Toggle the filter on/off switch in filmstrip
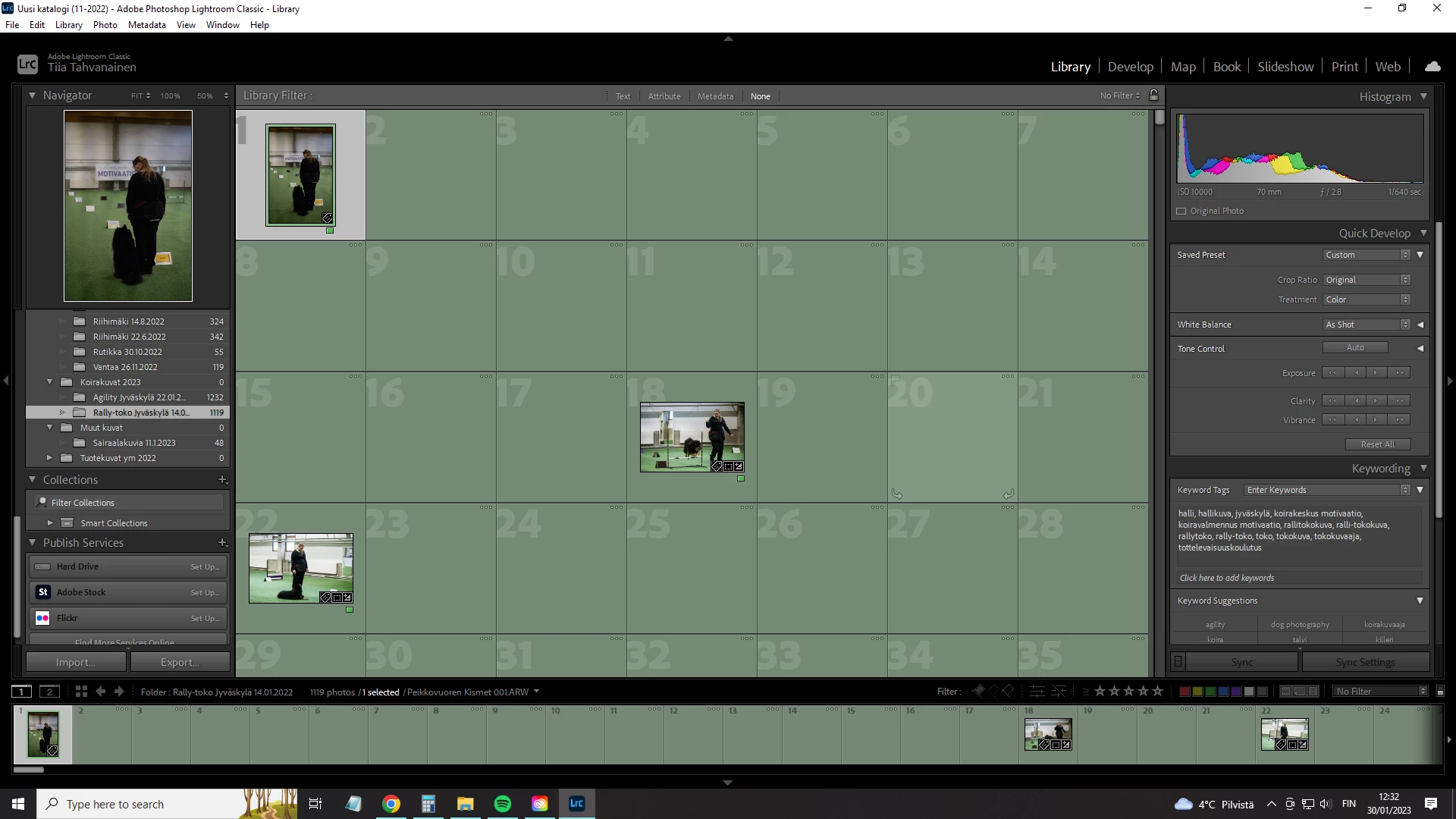 pyautogui.click(x=1440, y=692)
